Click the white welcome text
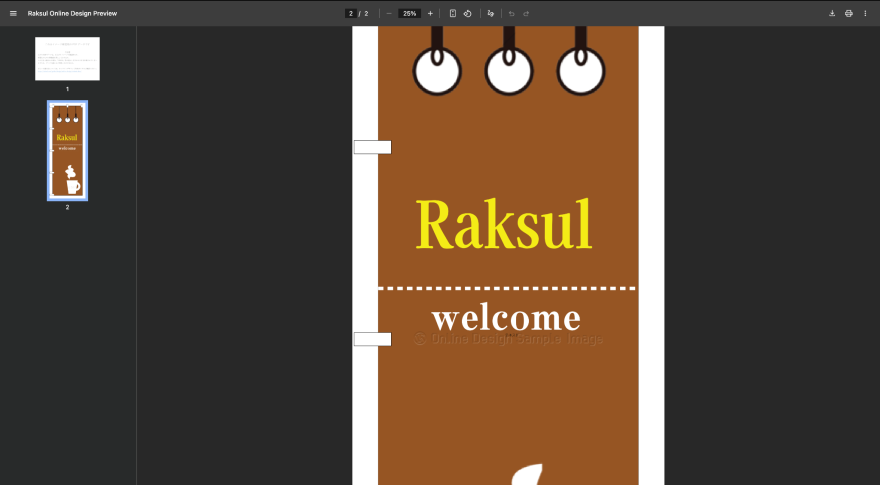Image resolution: width=880 pixels, height=485 pixels. click(x=505, y=318)
